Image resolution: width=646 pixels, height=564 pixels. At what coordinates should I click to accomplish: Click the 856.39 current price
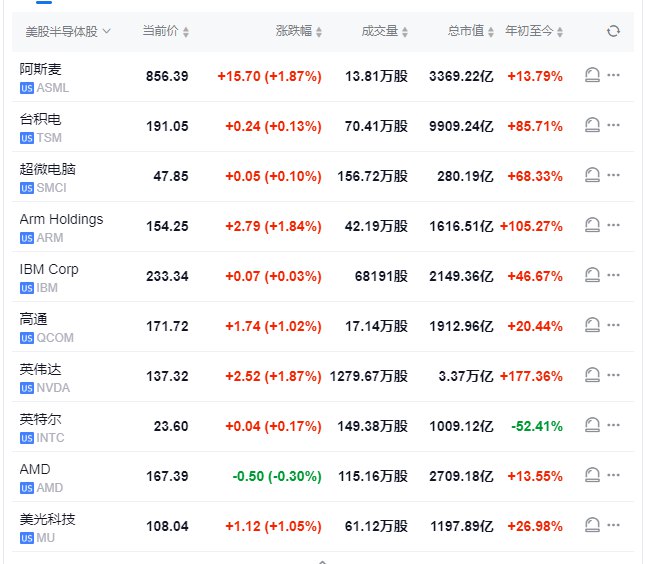167,76
